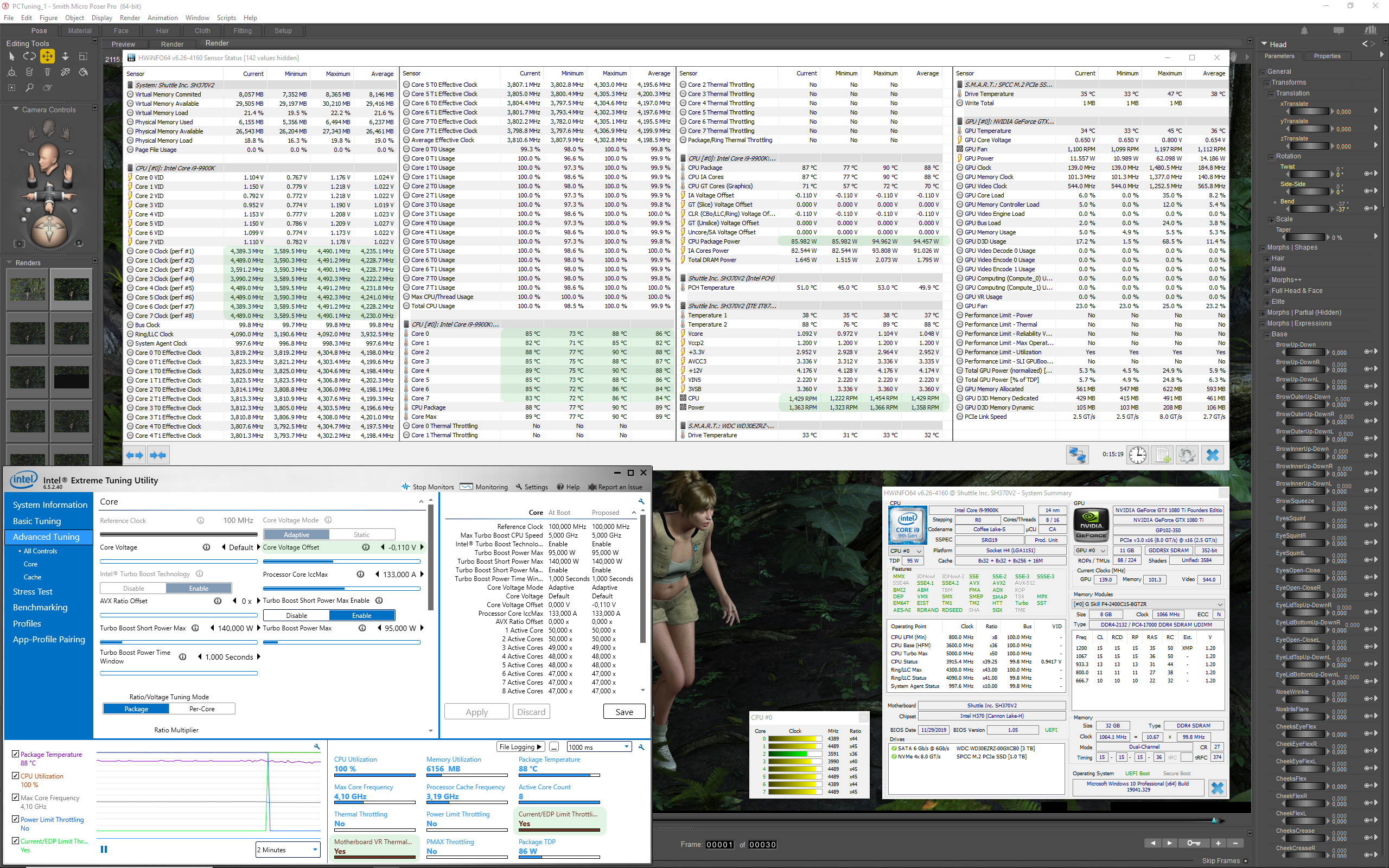
Task: Open the 1000 ms polling interval dropdown
Action: pyautogui.click(x=598, y=747)
